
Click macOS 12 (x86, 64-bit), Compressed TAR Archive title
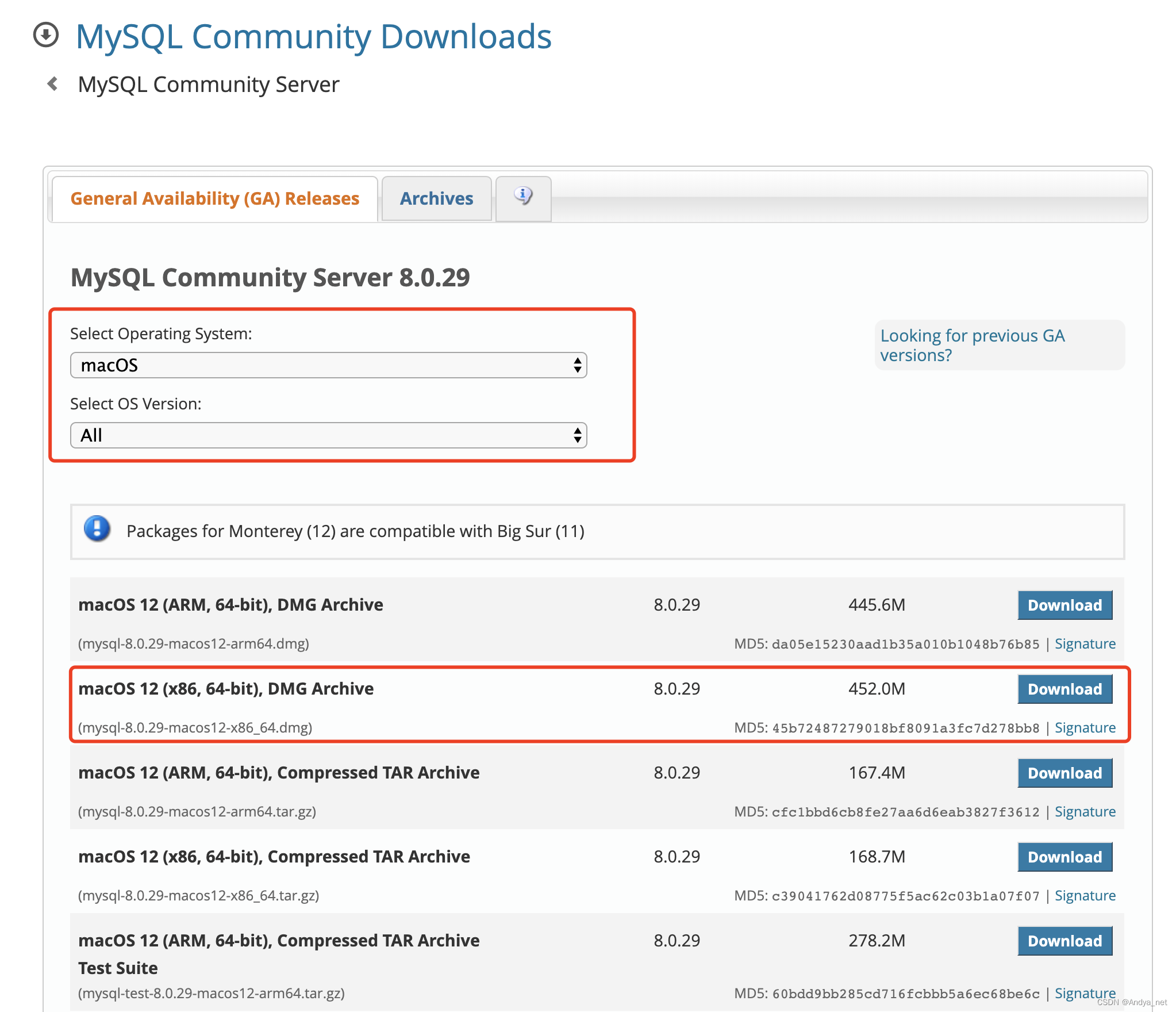coord(274,857)
